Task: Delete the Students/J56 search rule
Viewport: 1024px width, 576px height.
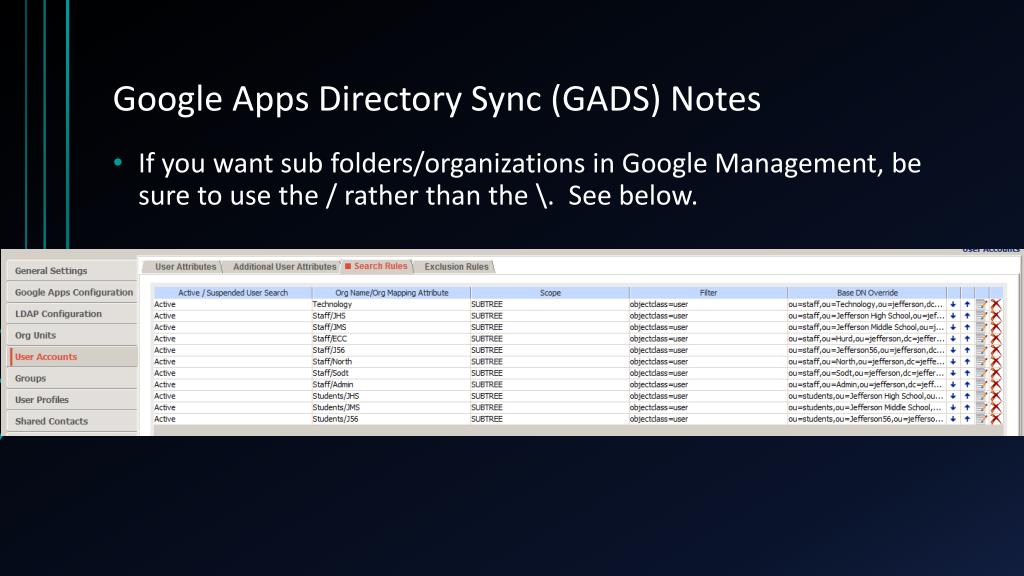Action: 995,419
